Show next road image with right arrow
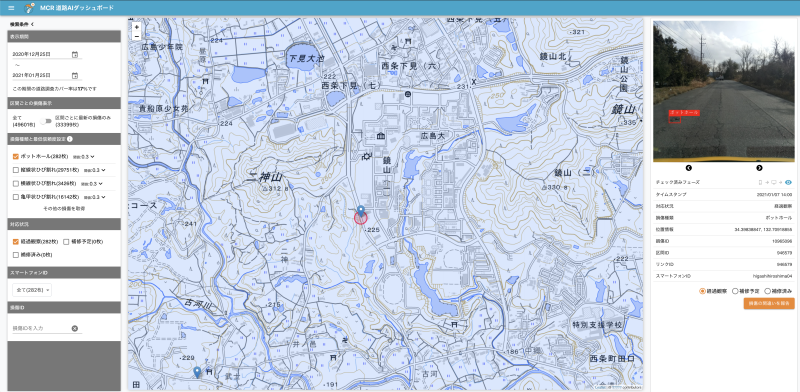 [x=759, y=168]
